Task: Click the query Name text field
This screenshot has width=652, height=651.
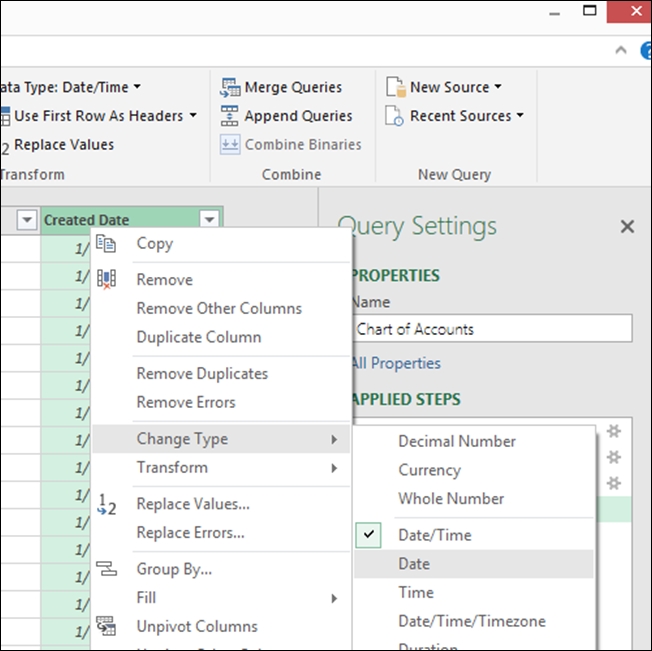Action: pyautogui.click(x=492, y=329)
